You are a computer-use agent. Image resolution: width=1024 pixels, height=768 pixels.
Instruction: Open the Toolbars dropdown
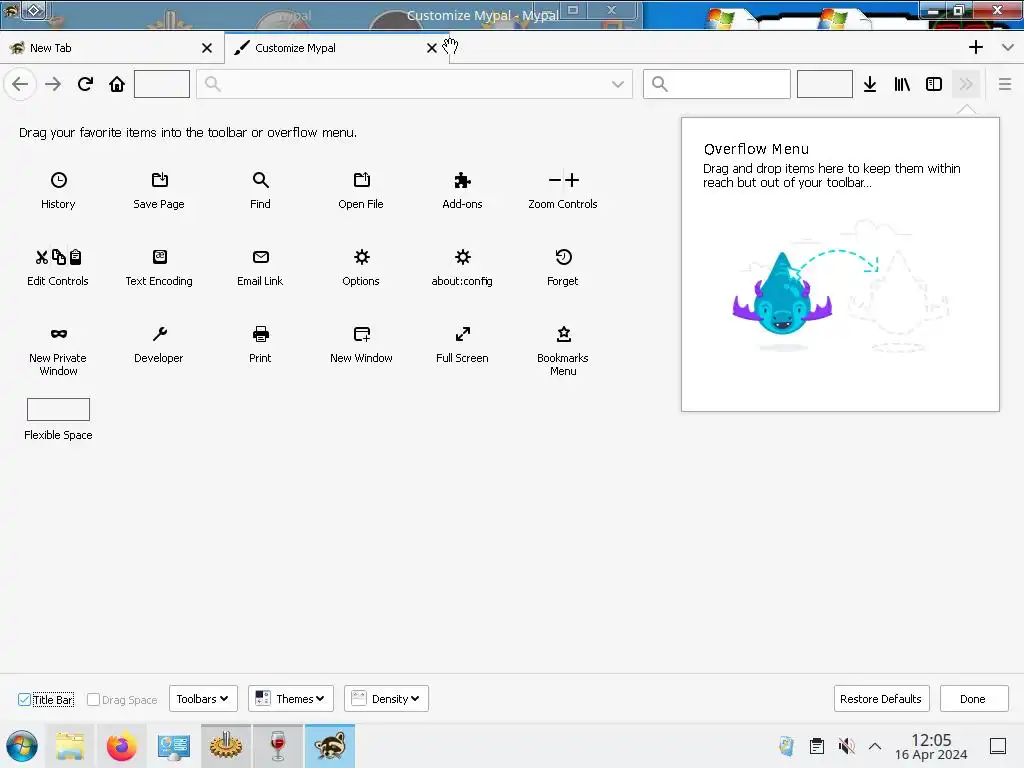coord(203,699)
